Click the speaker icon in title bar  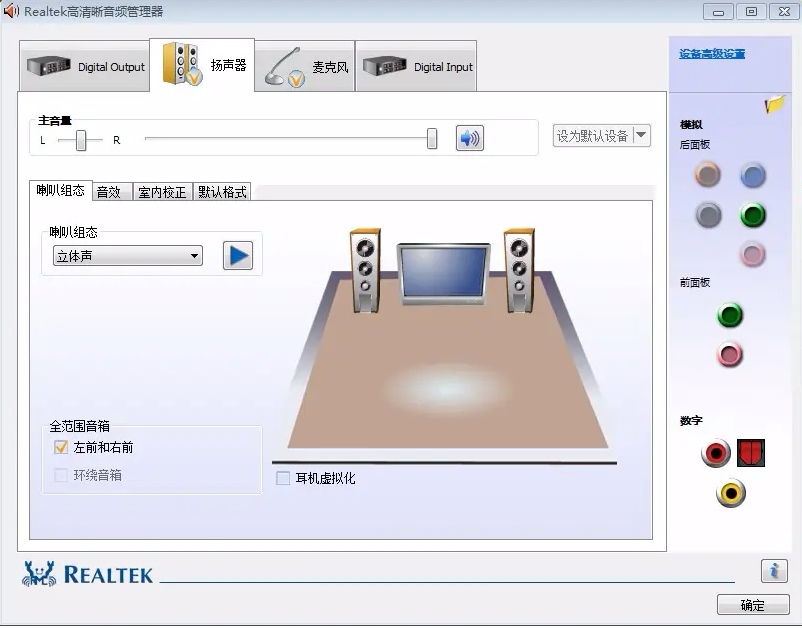(11, 11)
